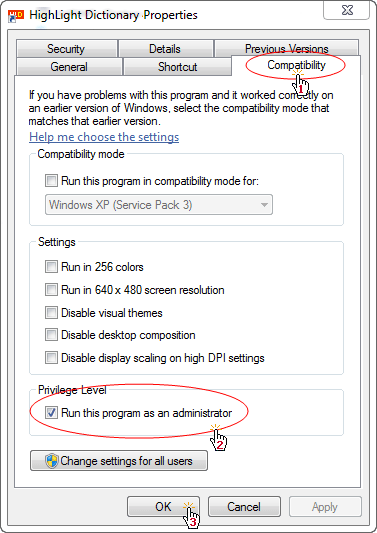Open the Details tab
The image size is (377, 533).
tap(166, 49)
